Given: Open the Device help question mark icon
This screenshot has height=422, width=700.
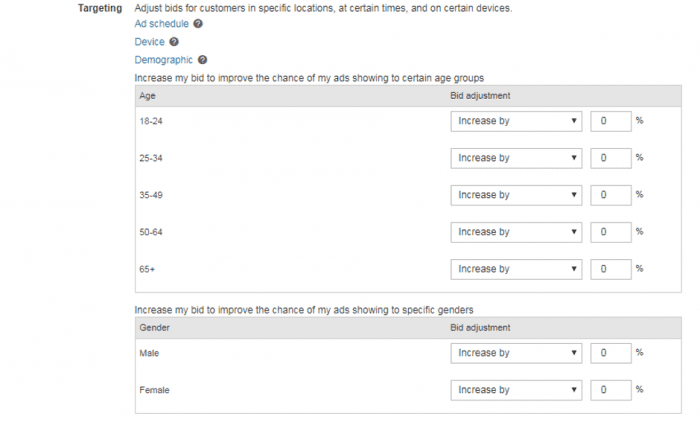Looking at the screenshot, I should (174, 42).
